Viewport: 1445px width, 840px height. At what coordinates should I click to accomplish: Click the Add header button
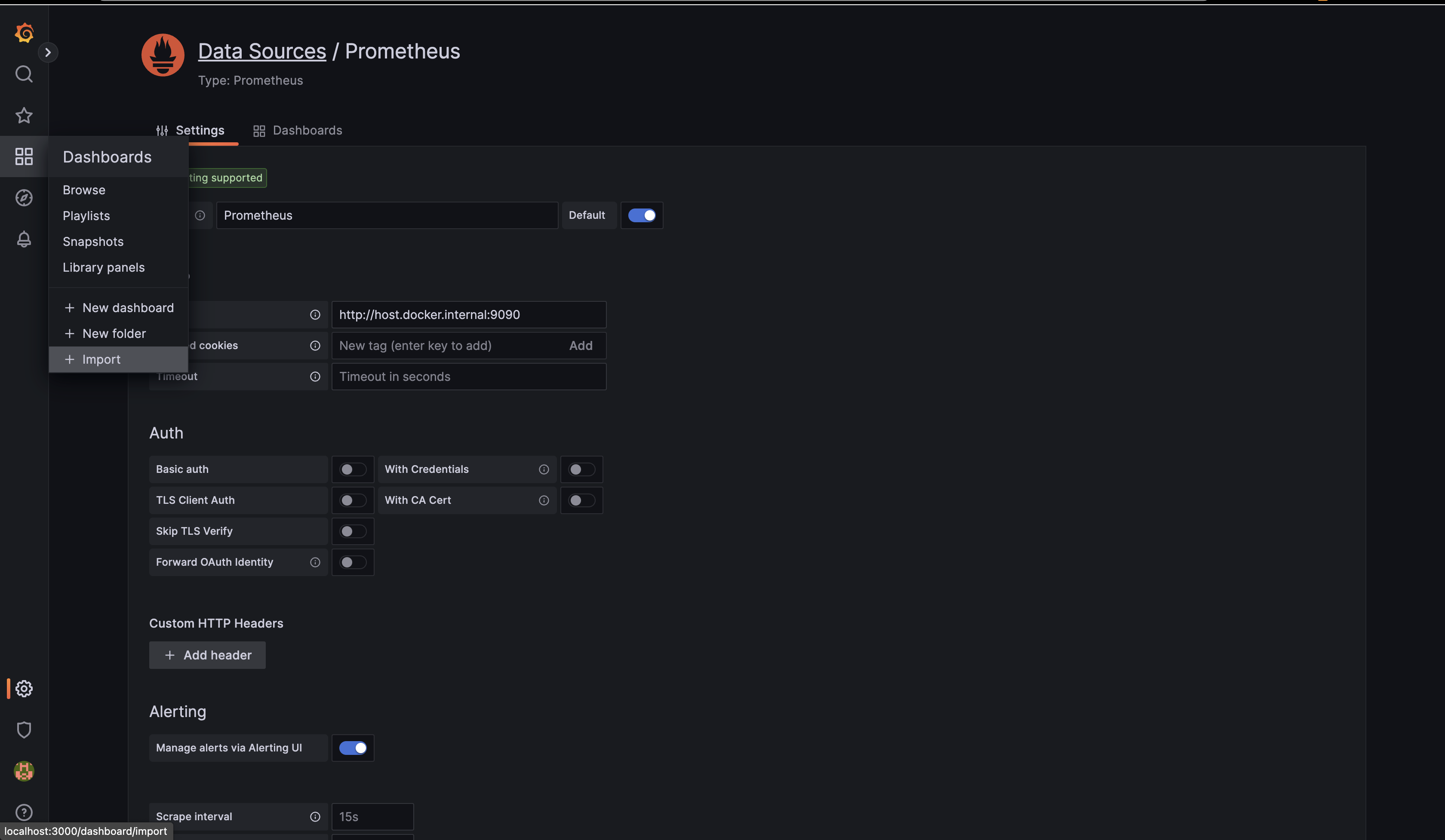pos(207,655)
